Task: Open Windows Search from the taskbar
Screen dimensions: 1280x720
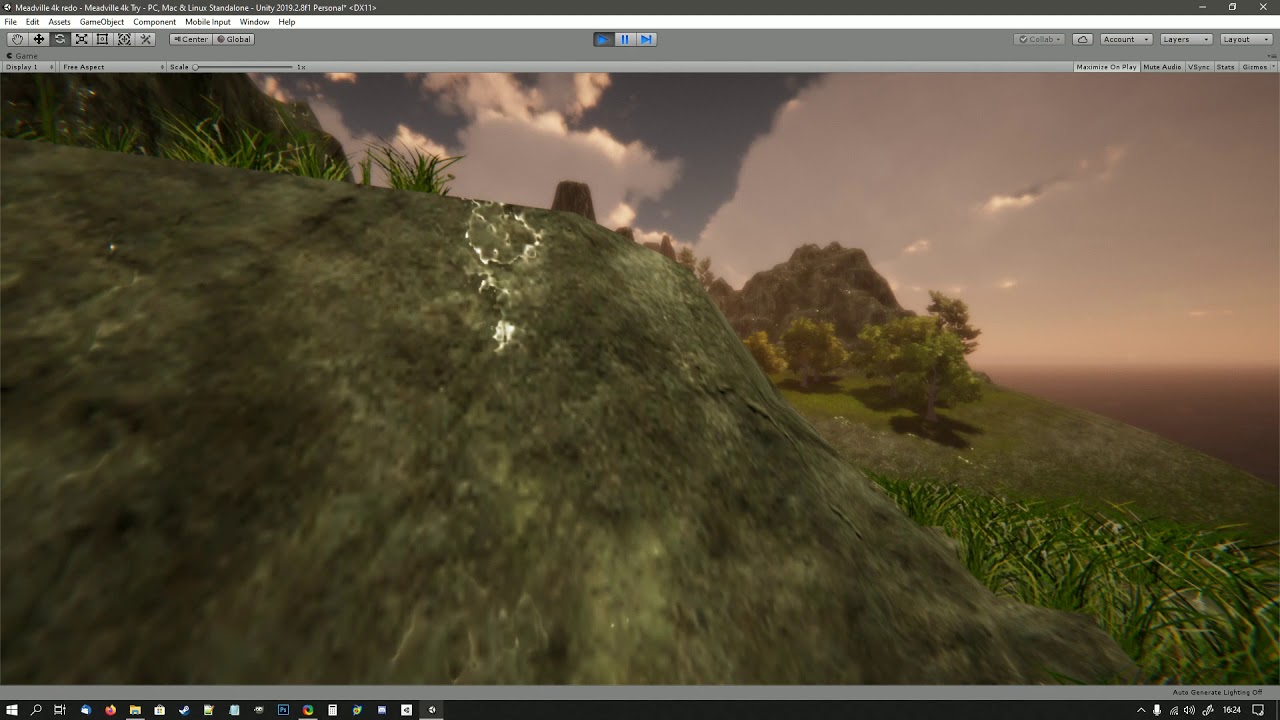Action: click(x=36, y=710)
